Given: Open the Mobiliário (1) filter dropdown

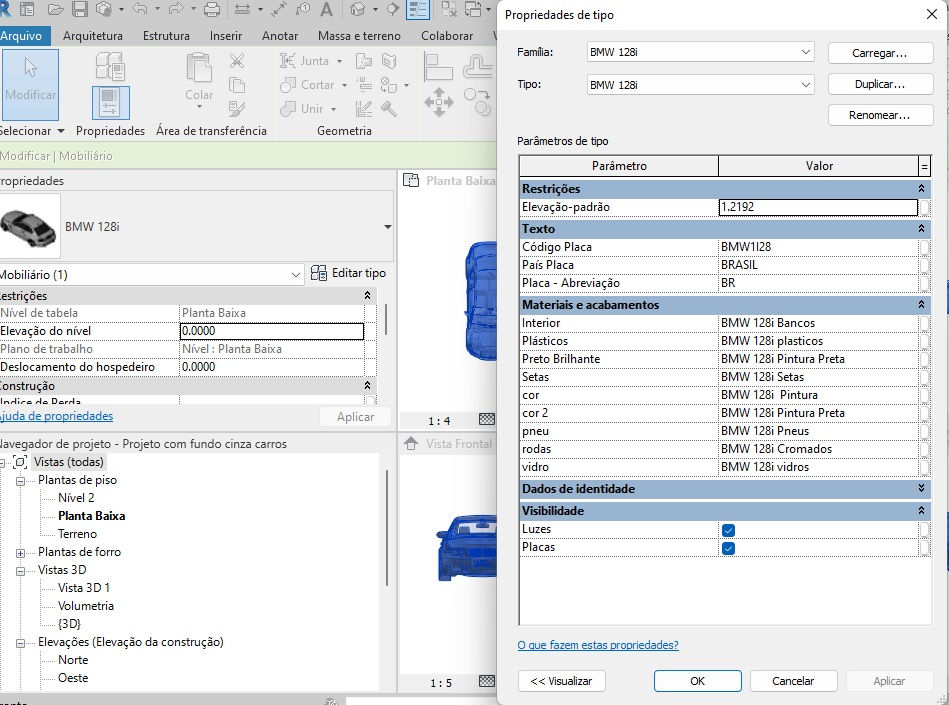Looking at the screenshot, I should (151, 275).
